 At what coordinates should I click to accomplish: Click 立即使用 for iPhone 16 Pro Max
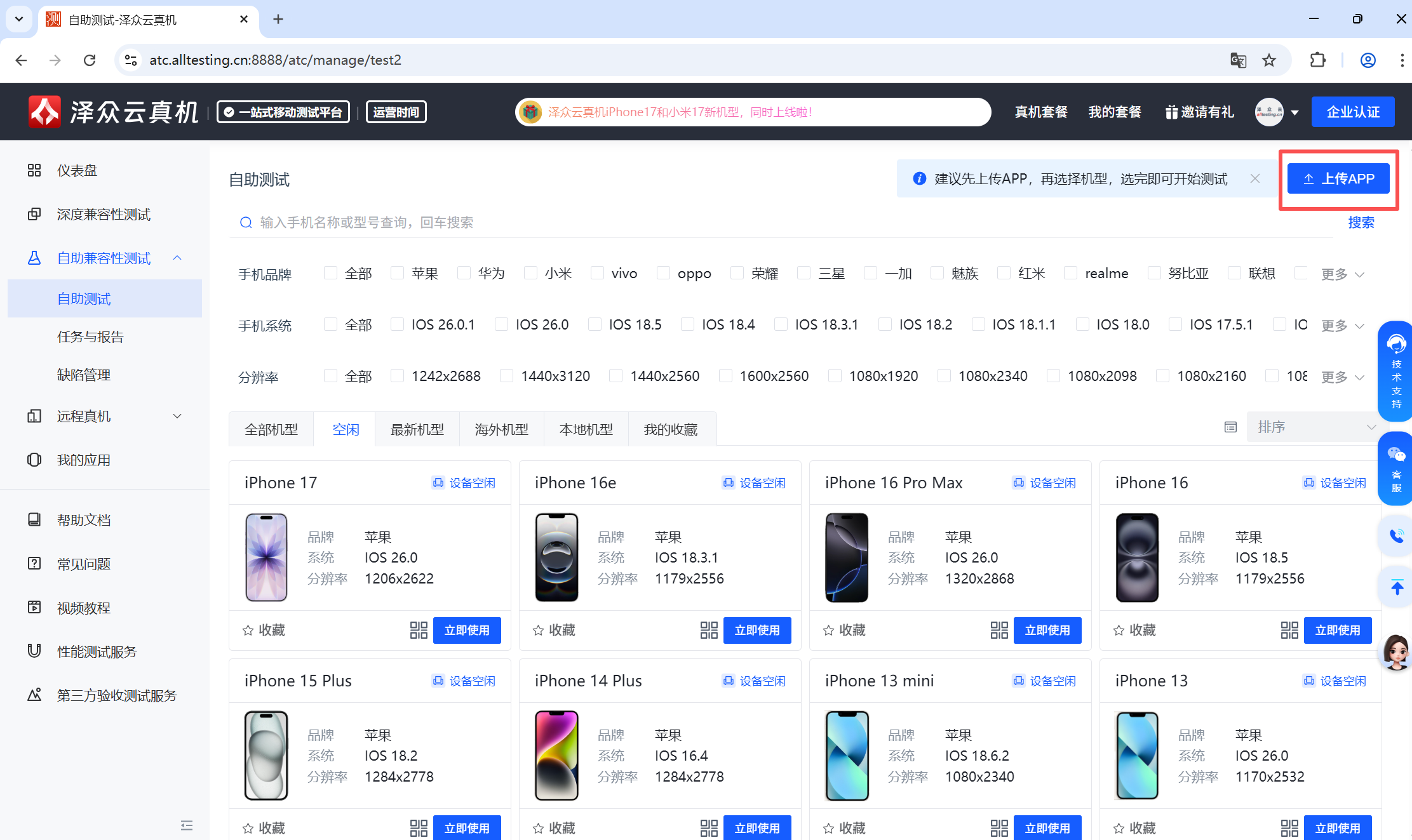(x=1047, y=630)
